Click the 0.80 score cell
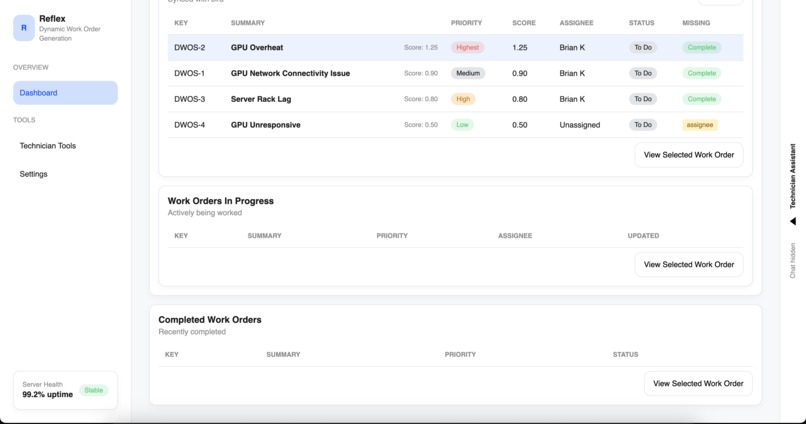 click(x=520, y=99)
